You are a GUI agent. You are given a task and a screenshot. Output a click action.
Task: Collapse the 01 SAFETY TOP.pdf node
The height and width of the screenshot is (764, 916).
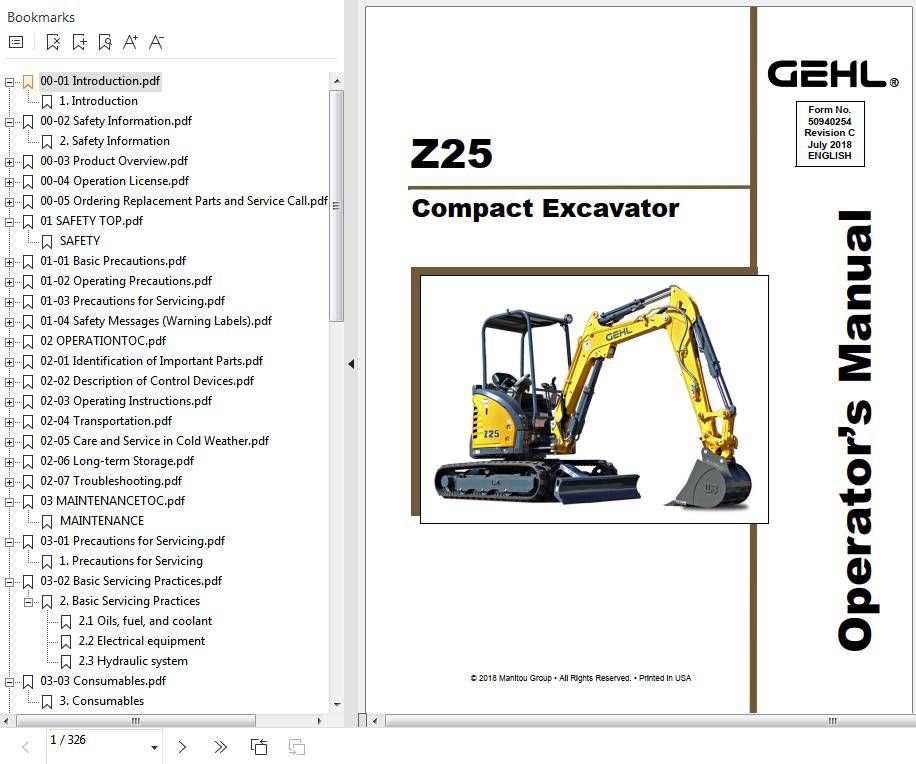[9, 222]
